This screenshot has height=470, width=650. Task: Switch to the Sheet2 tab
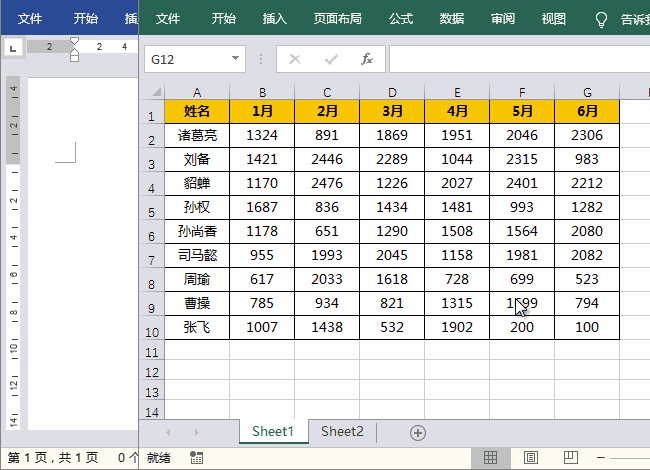pos(341,432)
